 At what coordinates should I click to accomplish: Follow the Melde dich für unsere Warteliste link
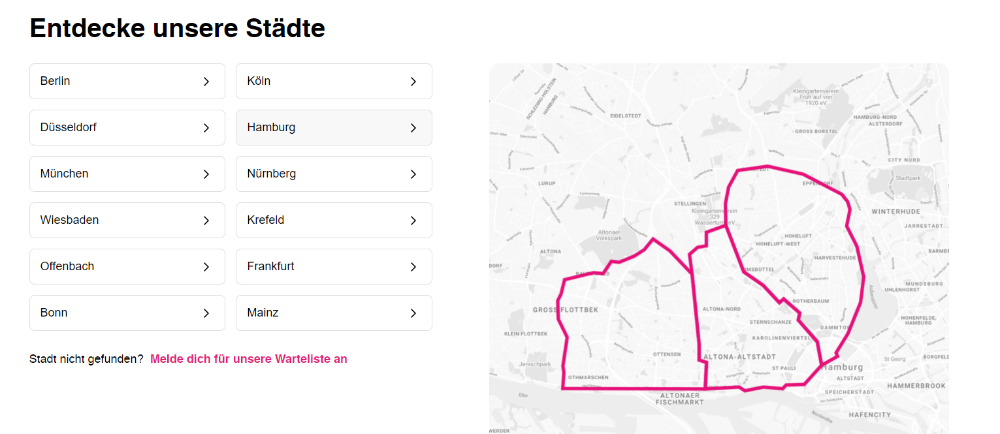coord(249,359)
